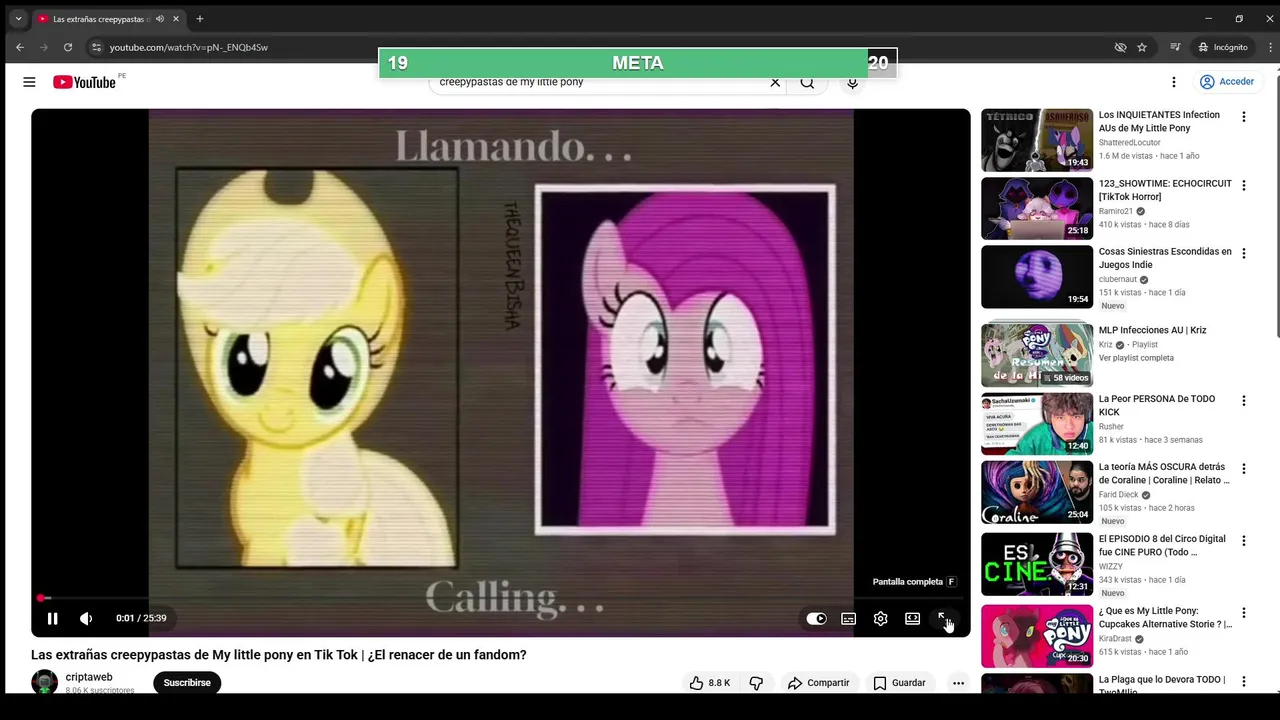
Task: Start voice search with microphone
Action: coord(852,82)
